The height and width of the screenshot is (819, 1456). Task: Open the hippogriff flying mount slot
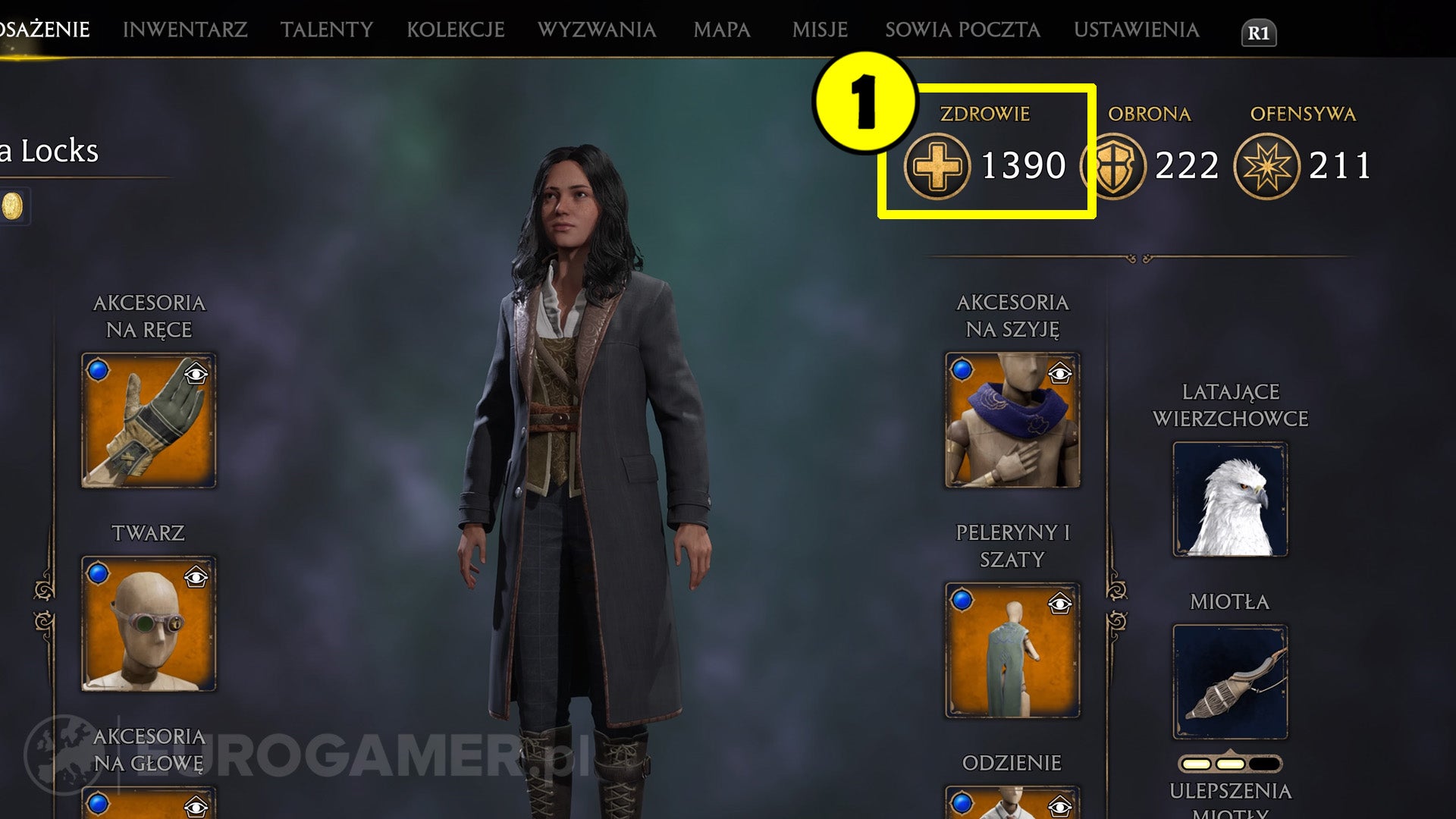click(1230, 500)
